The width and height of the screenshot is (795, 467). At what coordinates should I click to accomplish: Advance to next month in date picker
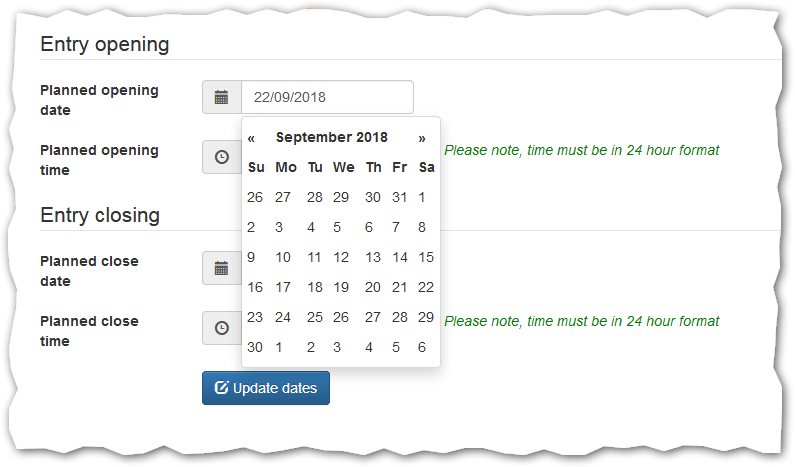(x=422, y=138)
